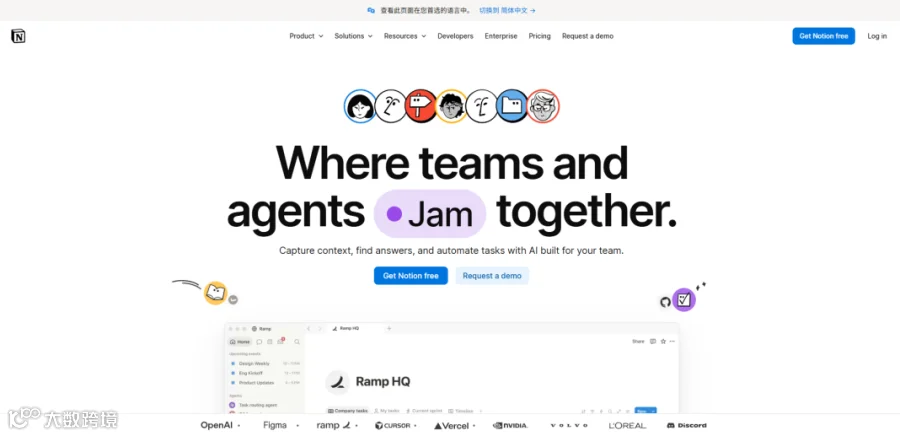The image size is (900, 436).
Task: Click the Log in link
Action: (x=876, y=36)
